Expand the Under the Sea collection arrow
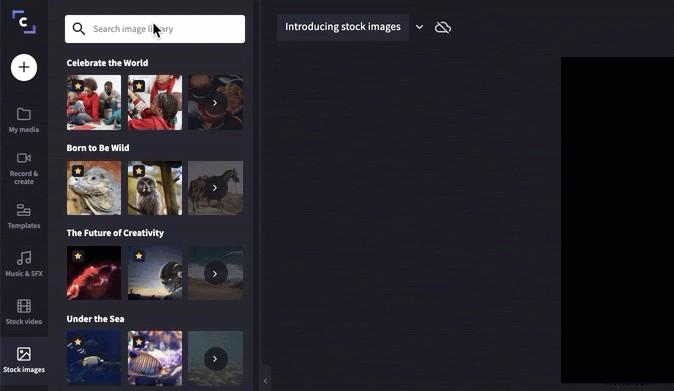This screenshot has height=391, width=674. (x=215, y=359)
